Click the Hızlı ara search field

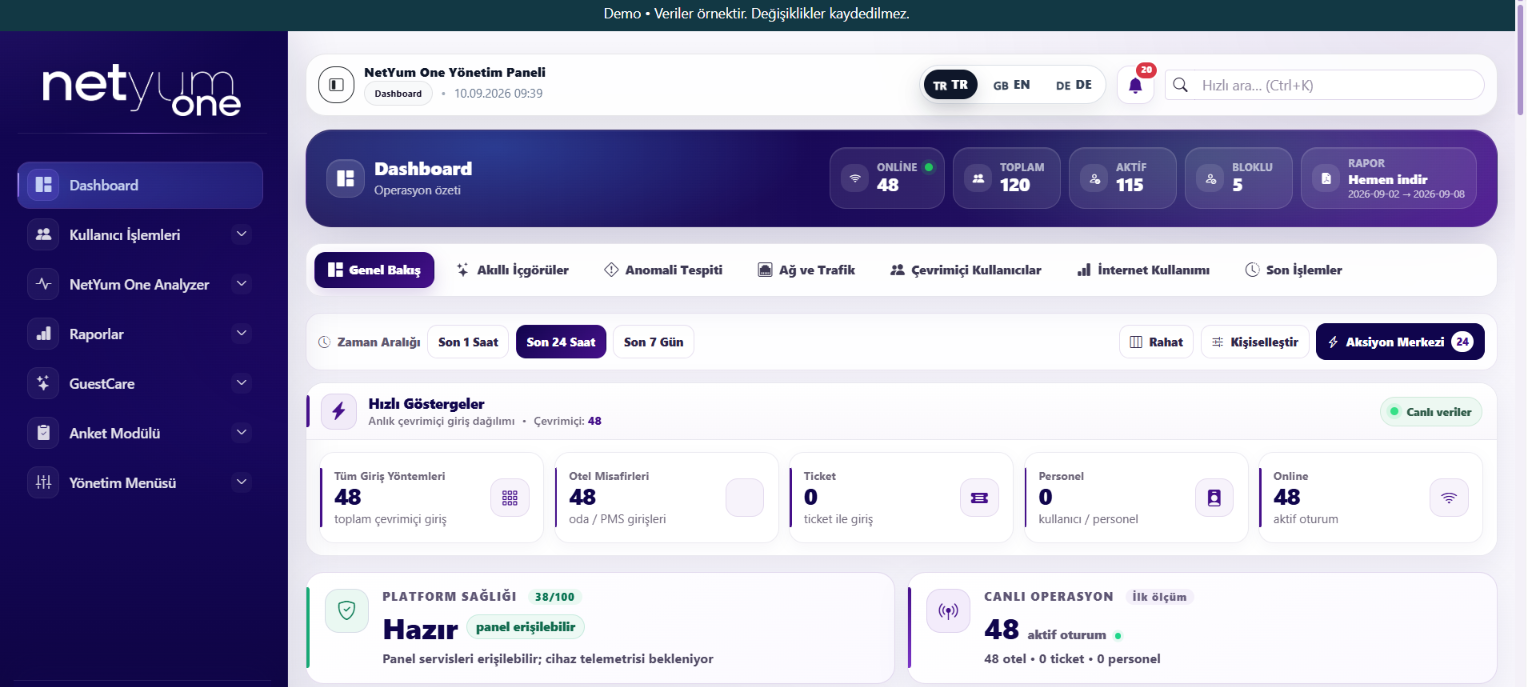(x=1325, y=85)
